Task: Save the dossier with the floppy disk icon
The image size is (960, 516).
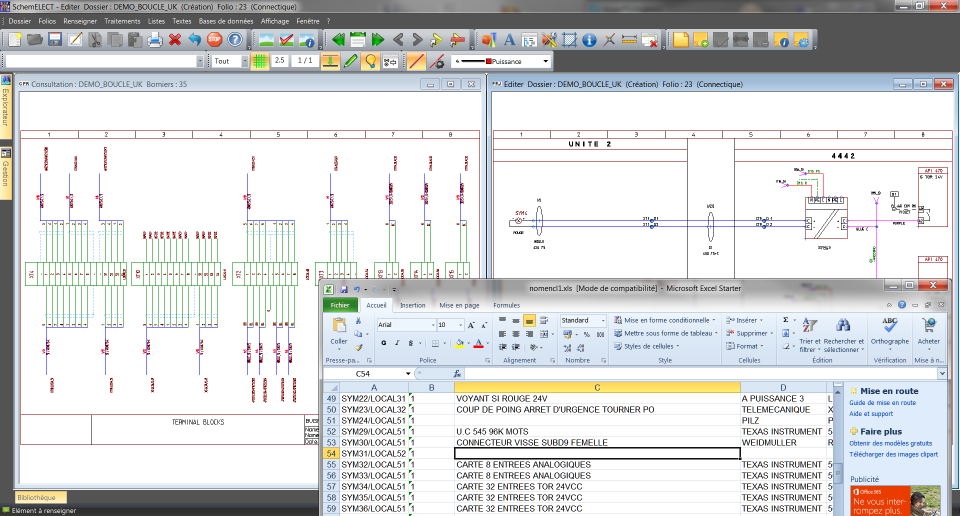Action: click(55, 40)
